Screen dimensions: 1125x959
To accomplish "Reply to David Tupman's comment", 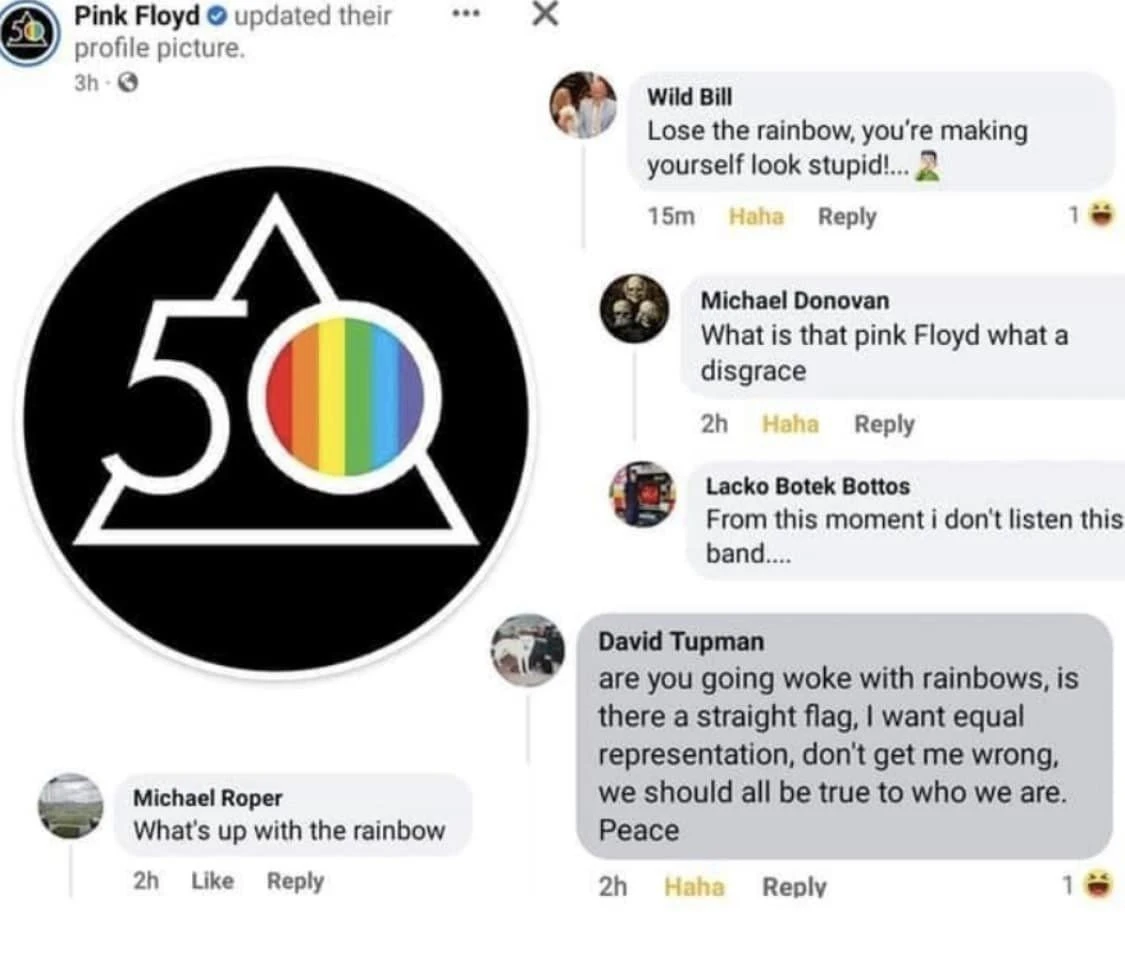I will click(x=797, y=885).
